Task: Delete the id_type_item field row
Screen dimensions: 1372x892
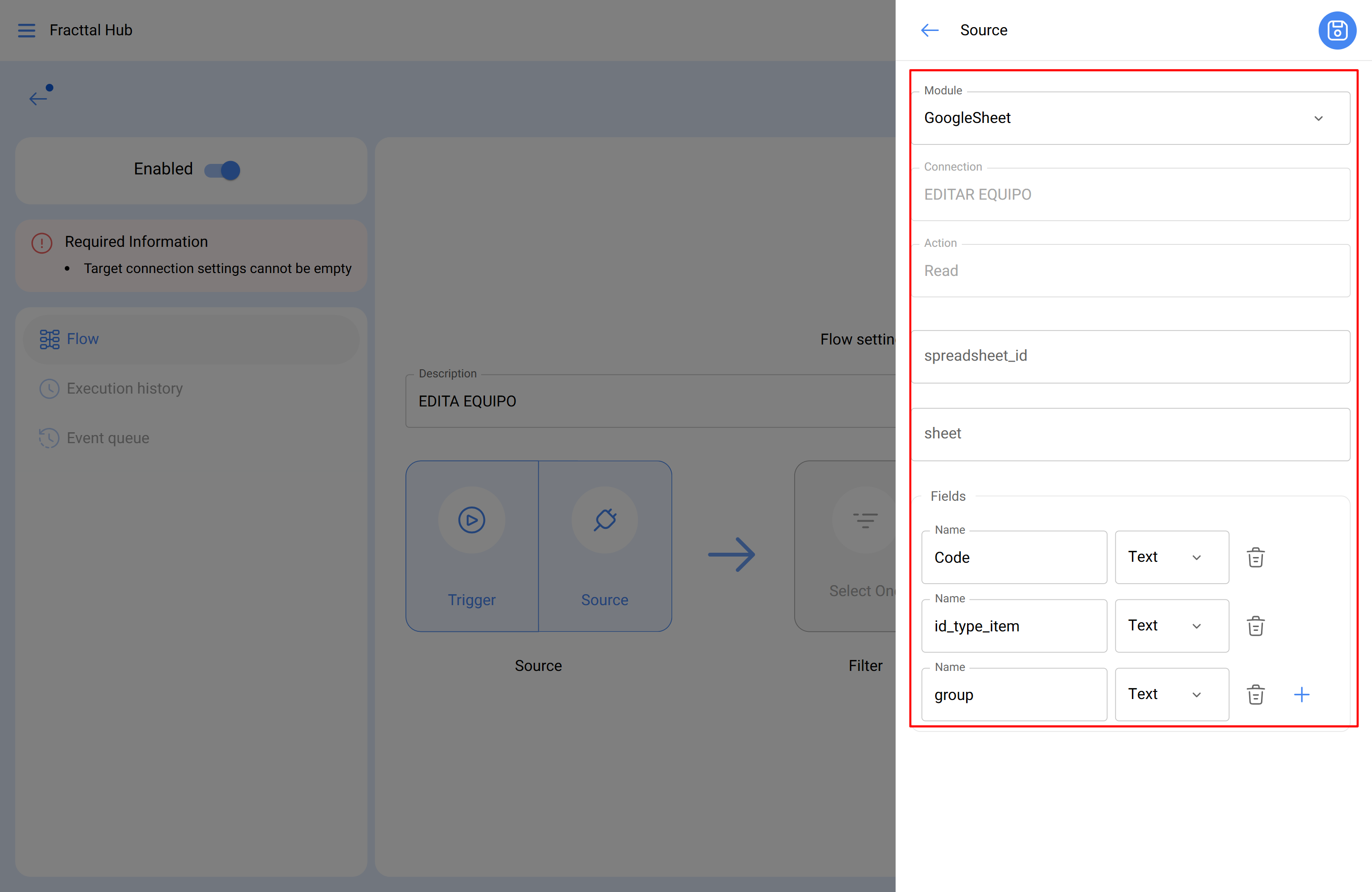Action: point(1255,626)
